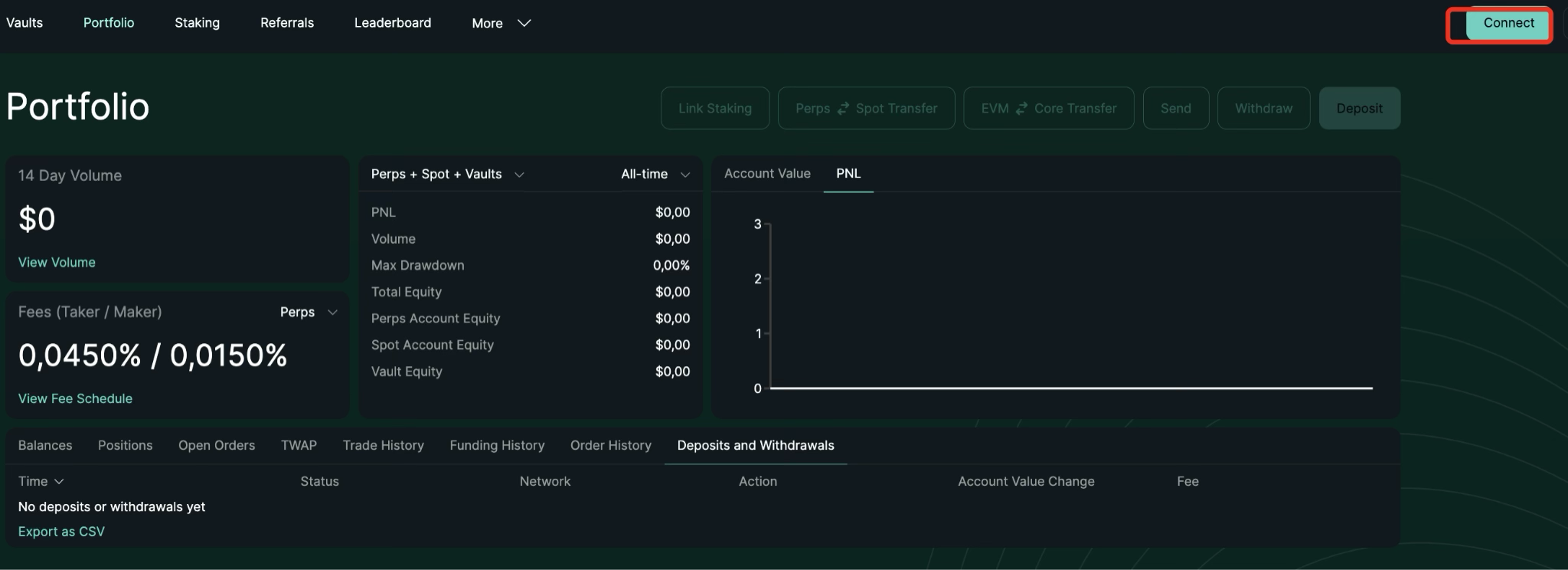
Task: Sort by the Time column header
Action: [41, 481]
